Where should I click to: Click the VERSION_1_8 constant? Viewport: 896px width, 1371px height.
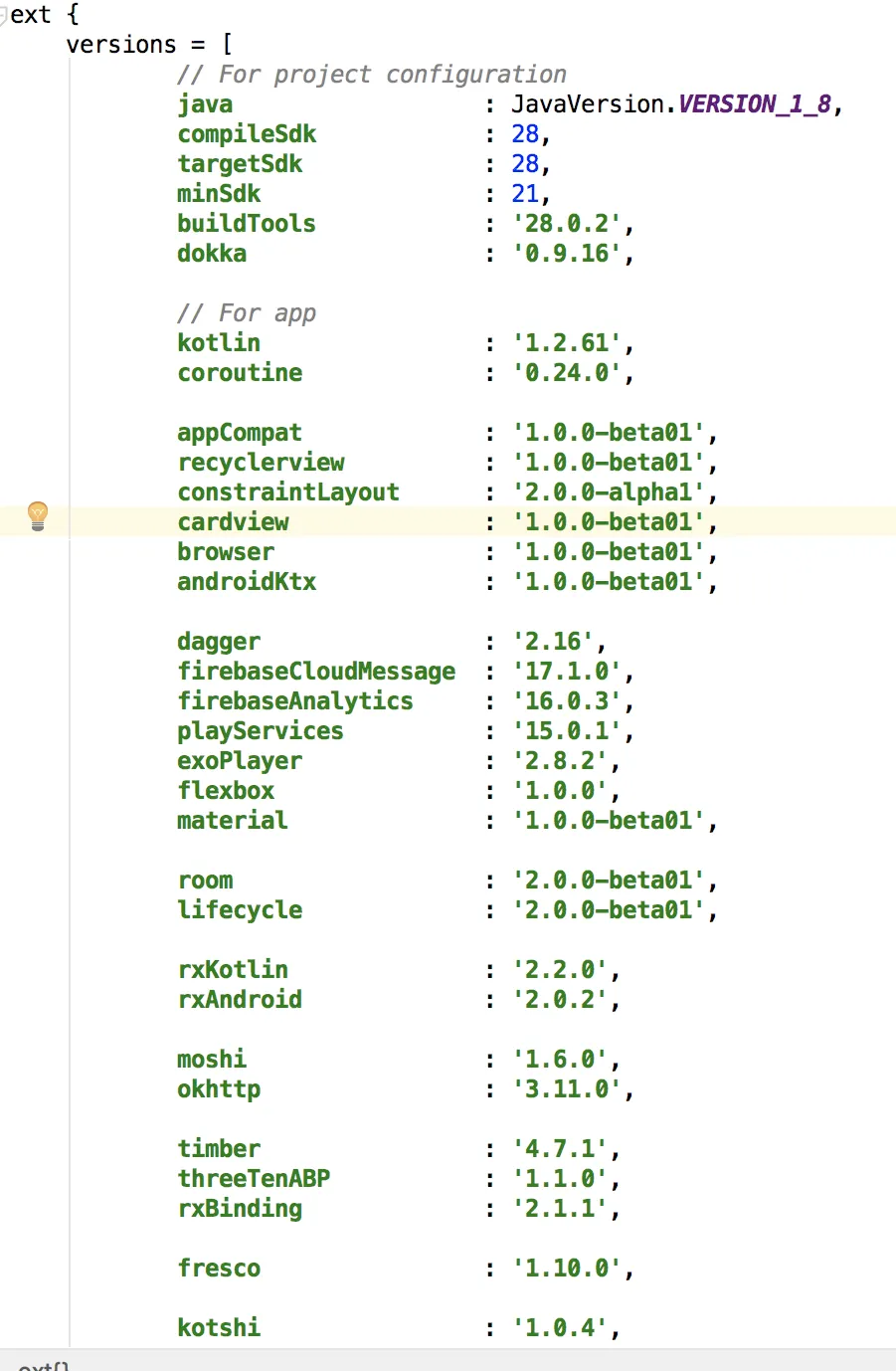click(755, 104)
